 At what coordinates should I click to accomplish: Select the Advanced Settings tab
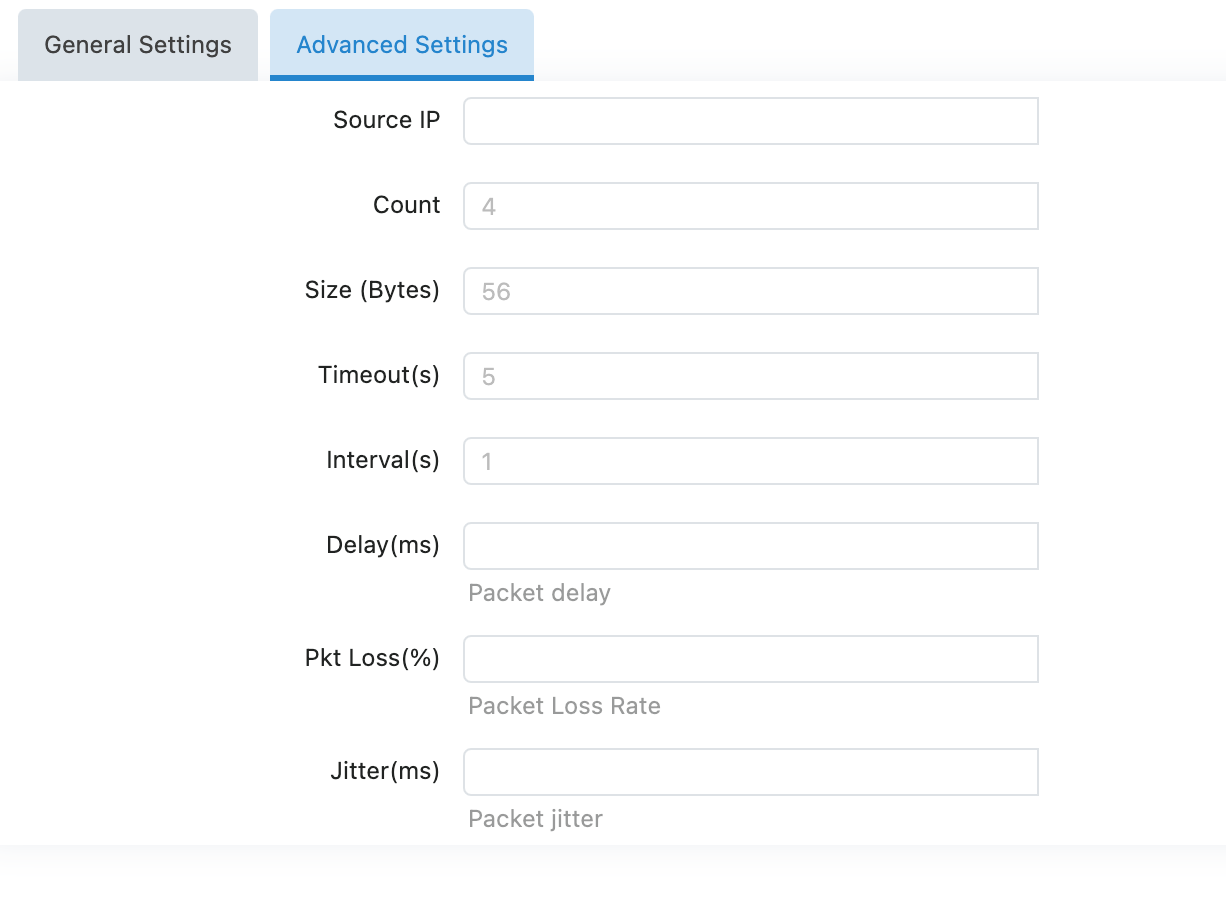402,45
